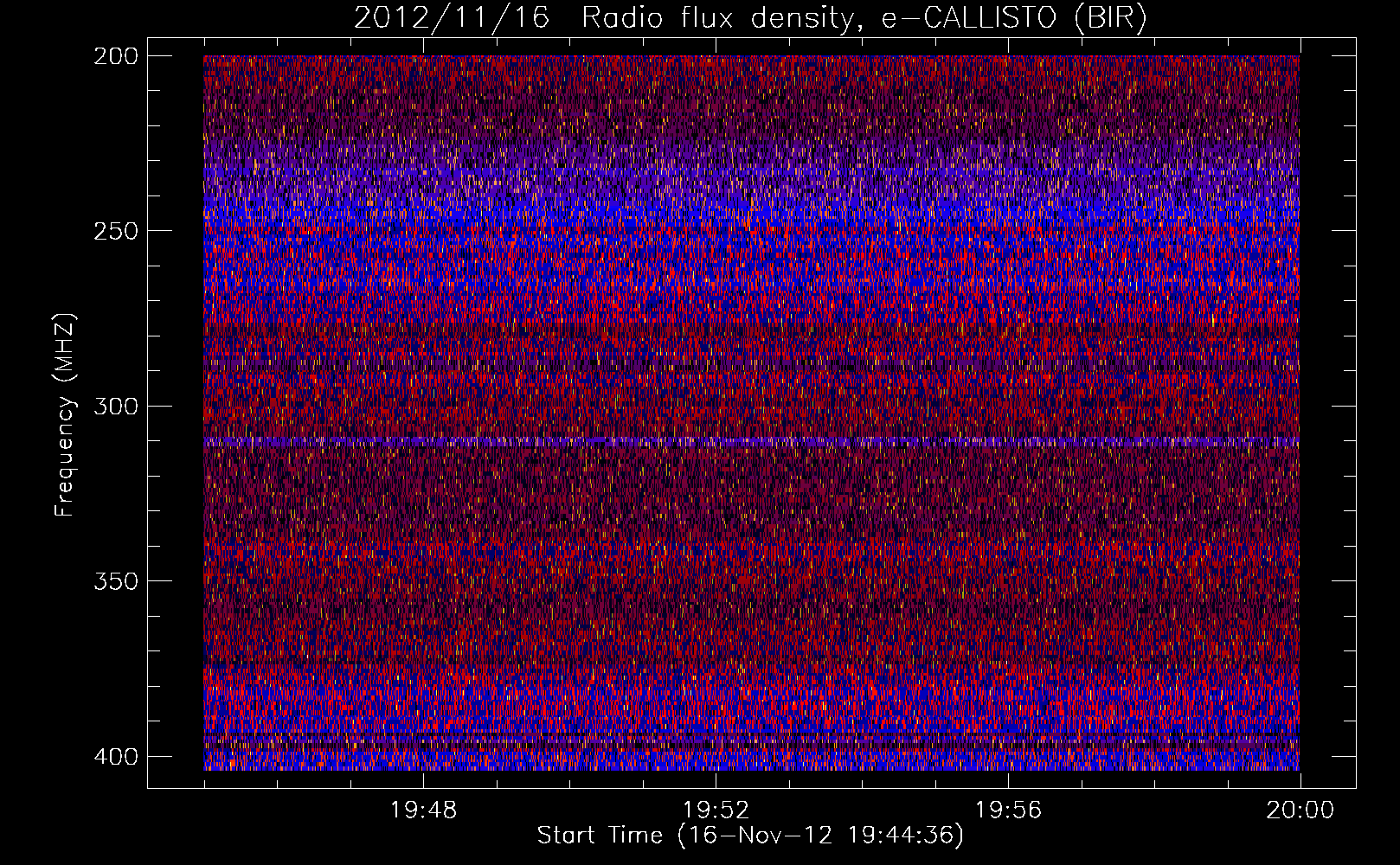Image resolution: width=1400 pixels, height=865 pixels.
Task: Click the 250 frequency tick label
Action: tap(115, 231)
